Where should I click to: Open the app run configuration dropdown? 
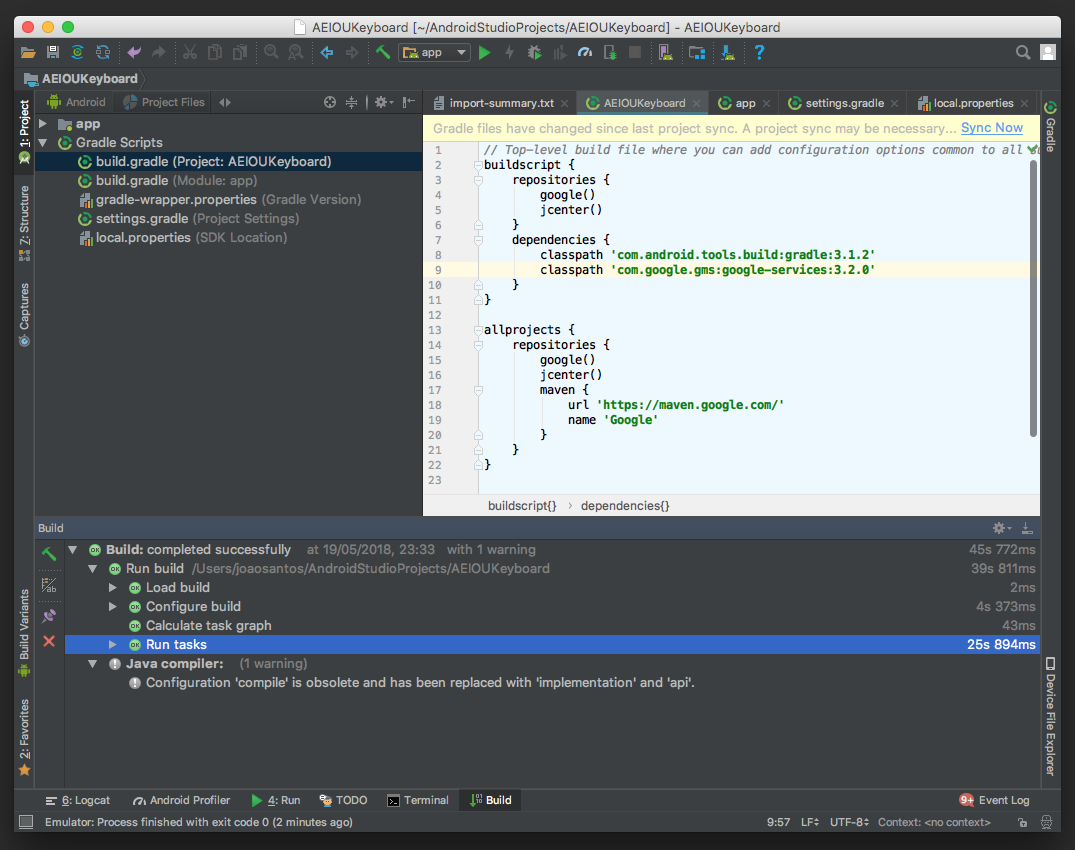pyautogui.click(x=435, y=53)
